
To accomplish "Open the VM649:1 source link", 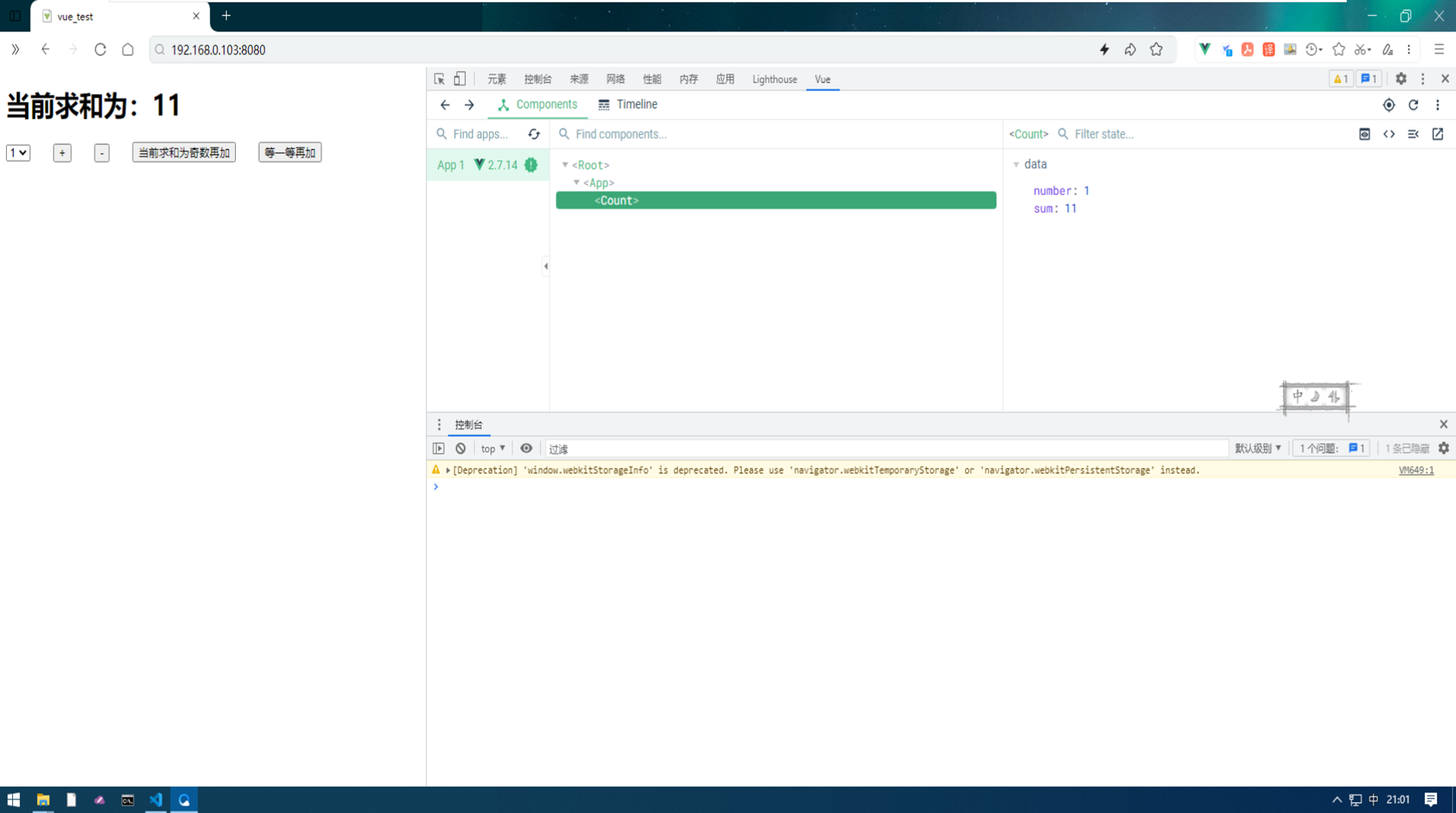I will 1416,470.
